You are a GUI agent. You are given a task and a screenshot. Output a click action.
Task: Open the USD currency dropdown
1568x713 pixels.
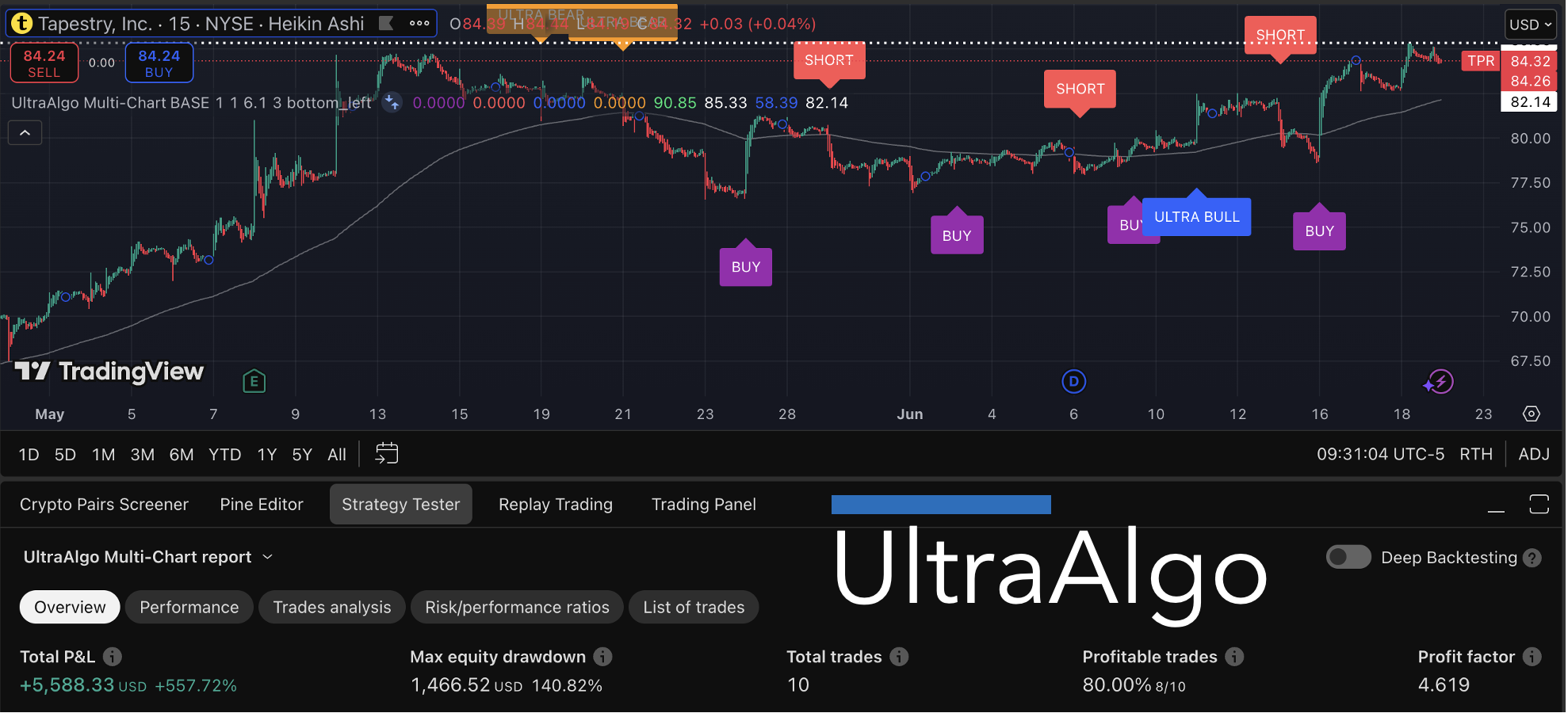point(1530,25)
